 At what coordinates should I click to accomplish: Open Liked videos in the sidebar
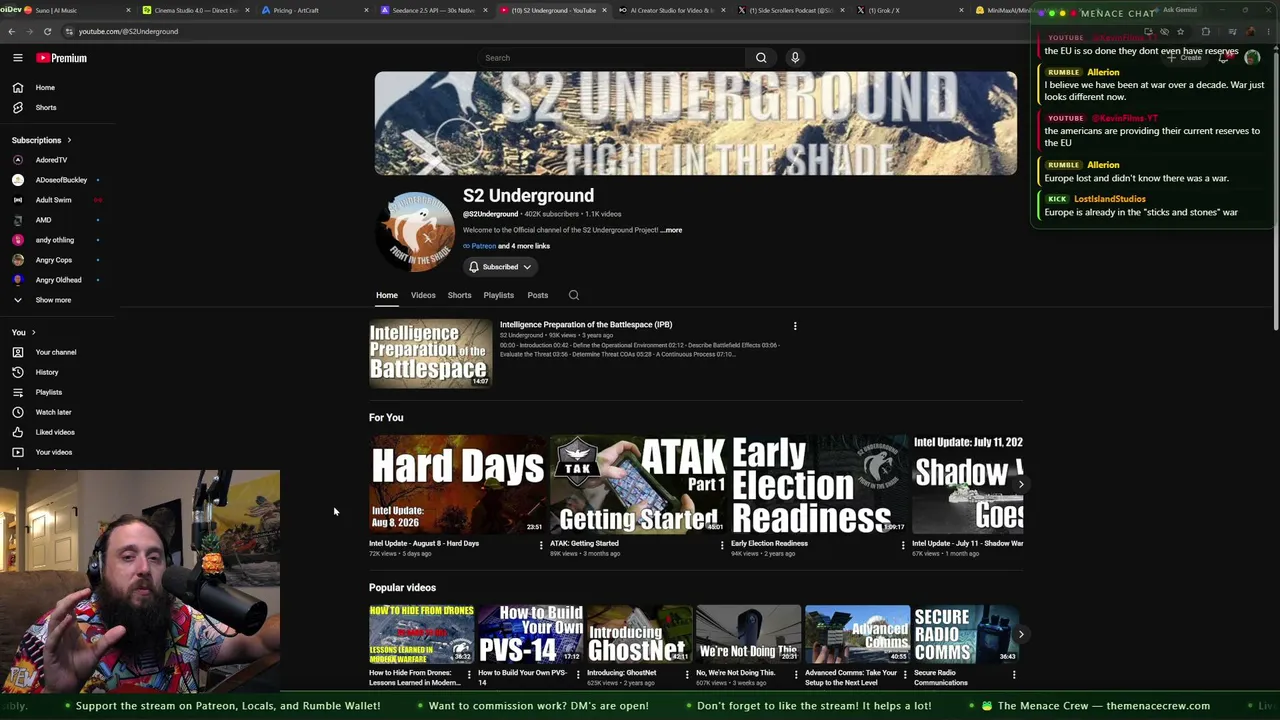tap(57, 432)
